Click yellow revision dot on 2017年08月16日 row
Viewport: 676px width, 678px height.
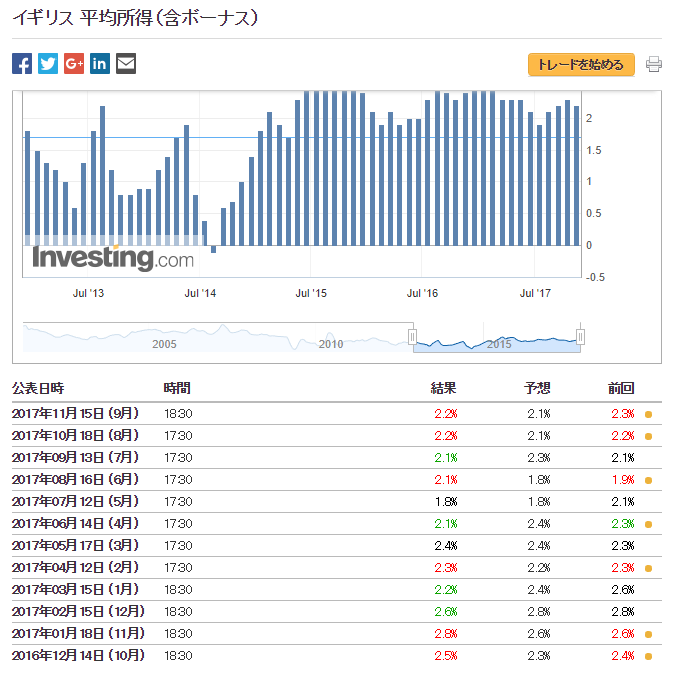[x=648, y=480]
